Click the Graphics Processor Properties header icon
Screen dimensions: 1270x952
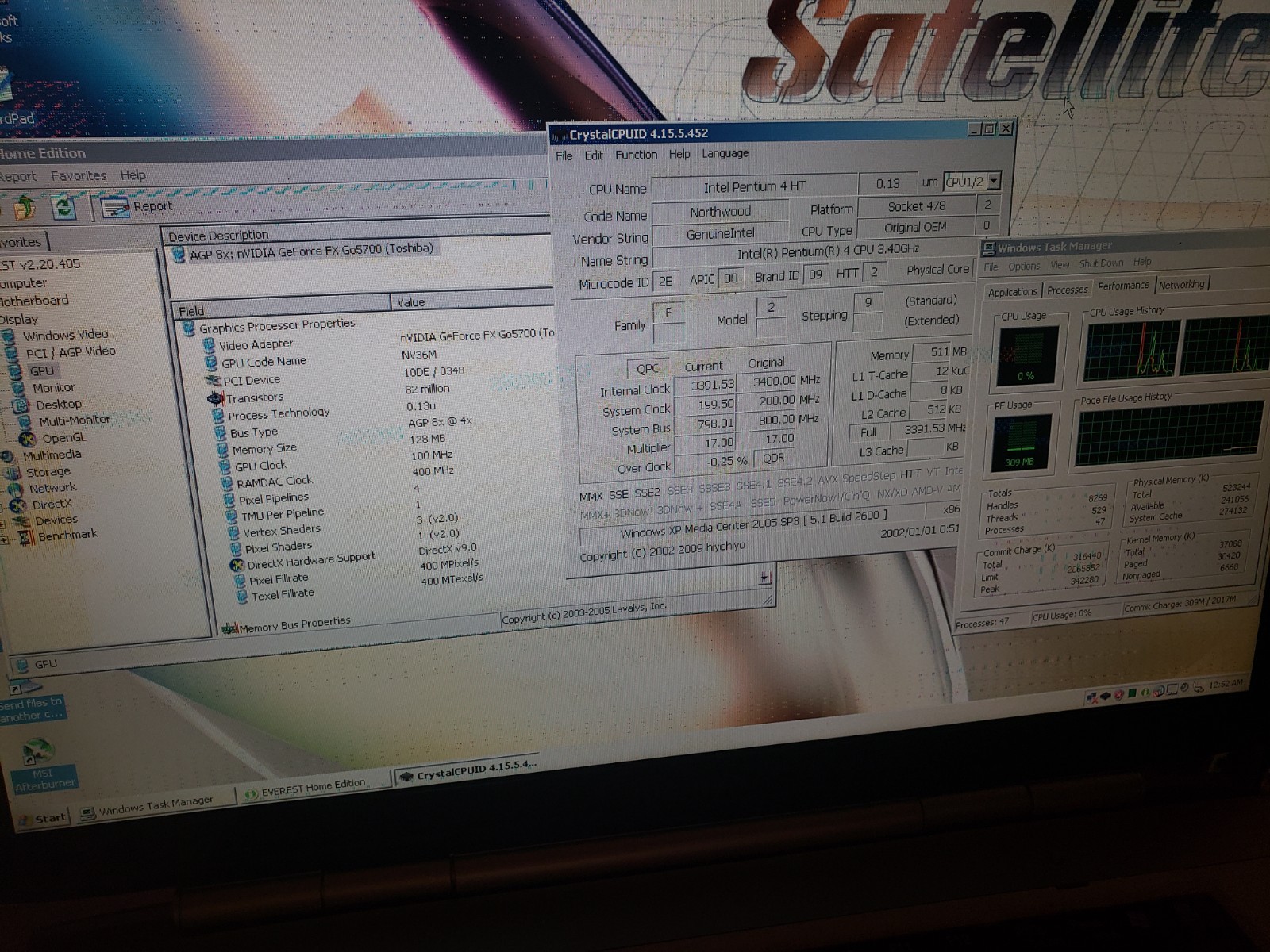click(x=188, y=328)
